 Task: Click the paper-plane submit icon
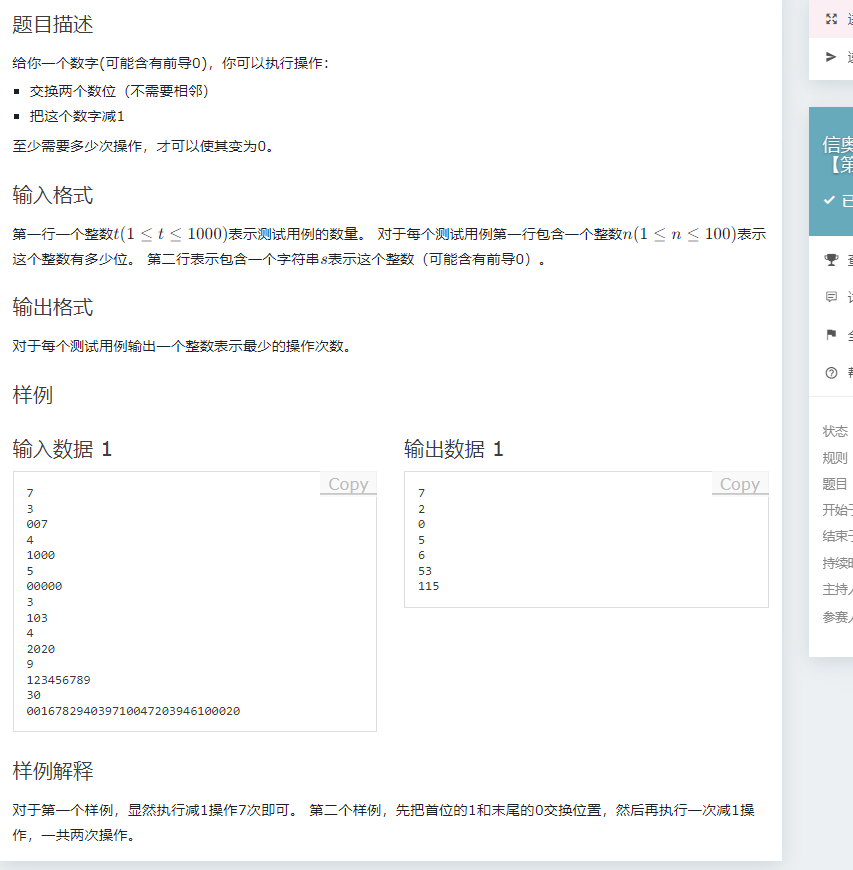click(x=830, y=58)
